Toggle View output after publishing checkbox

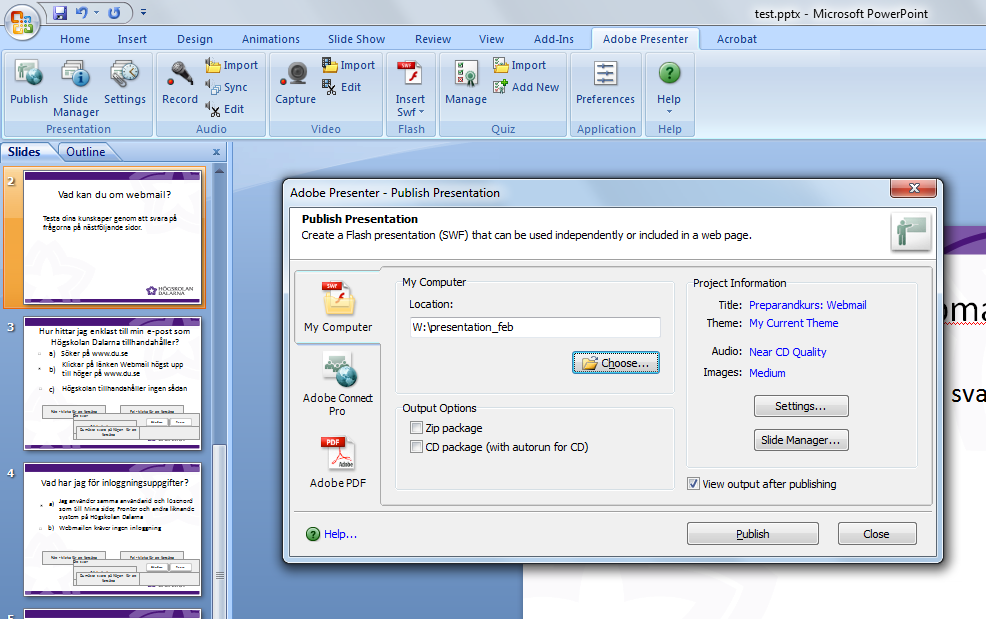coord(693,484)
